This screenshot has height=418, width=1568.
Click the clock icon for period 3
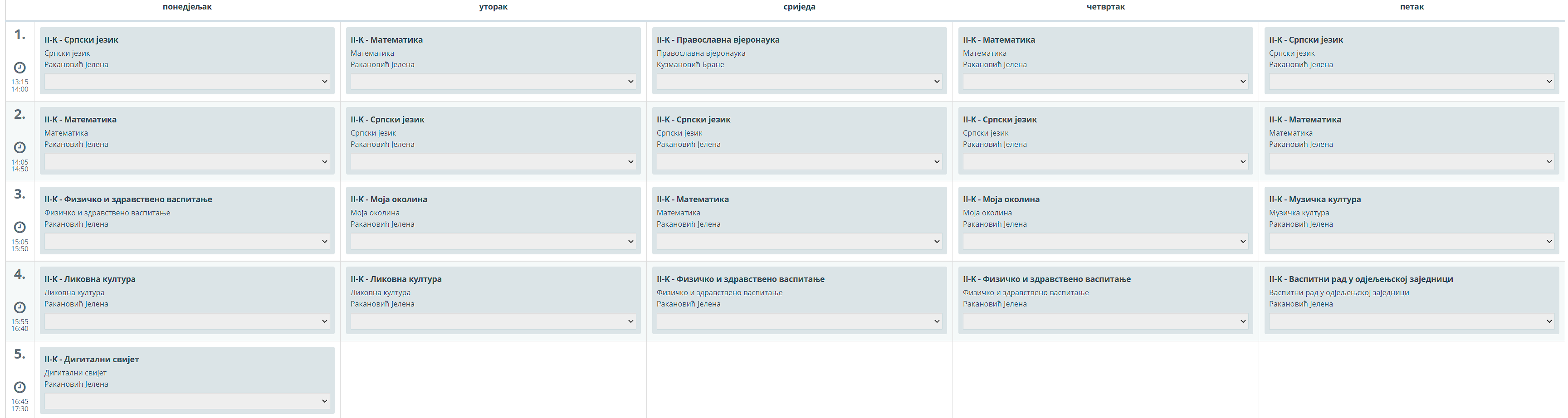20,227
